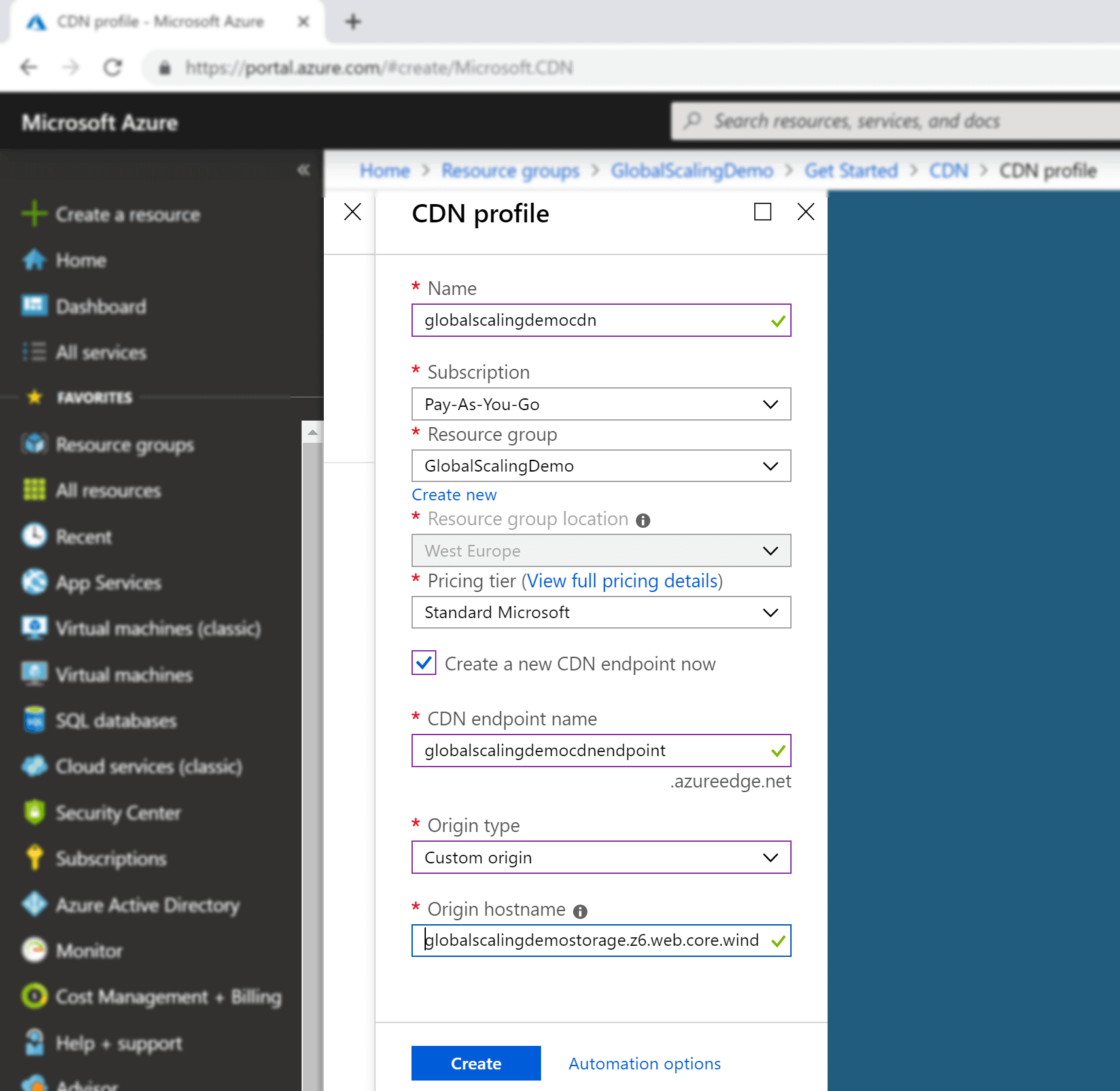This screenshot has height=1091, width=1120.
Task: Open the Origin type dropdown
Action: click(601, 857)
